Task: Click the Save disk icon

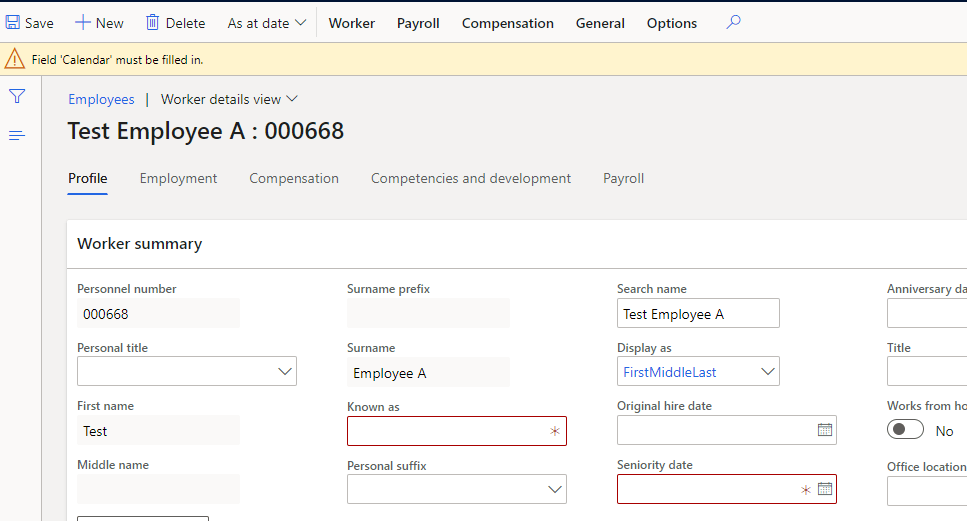Action: point(13,22)
